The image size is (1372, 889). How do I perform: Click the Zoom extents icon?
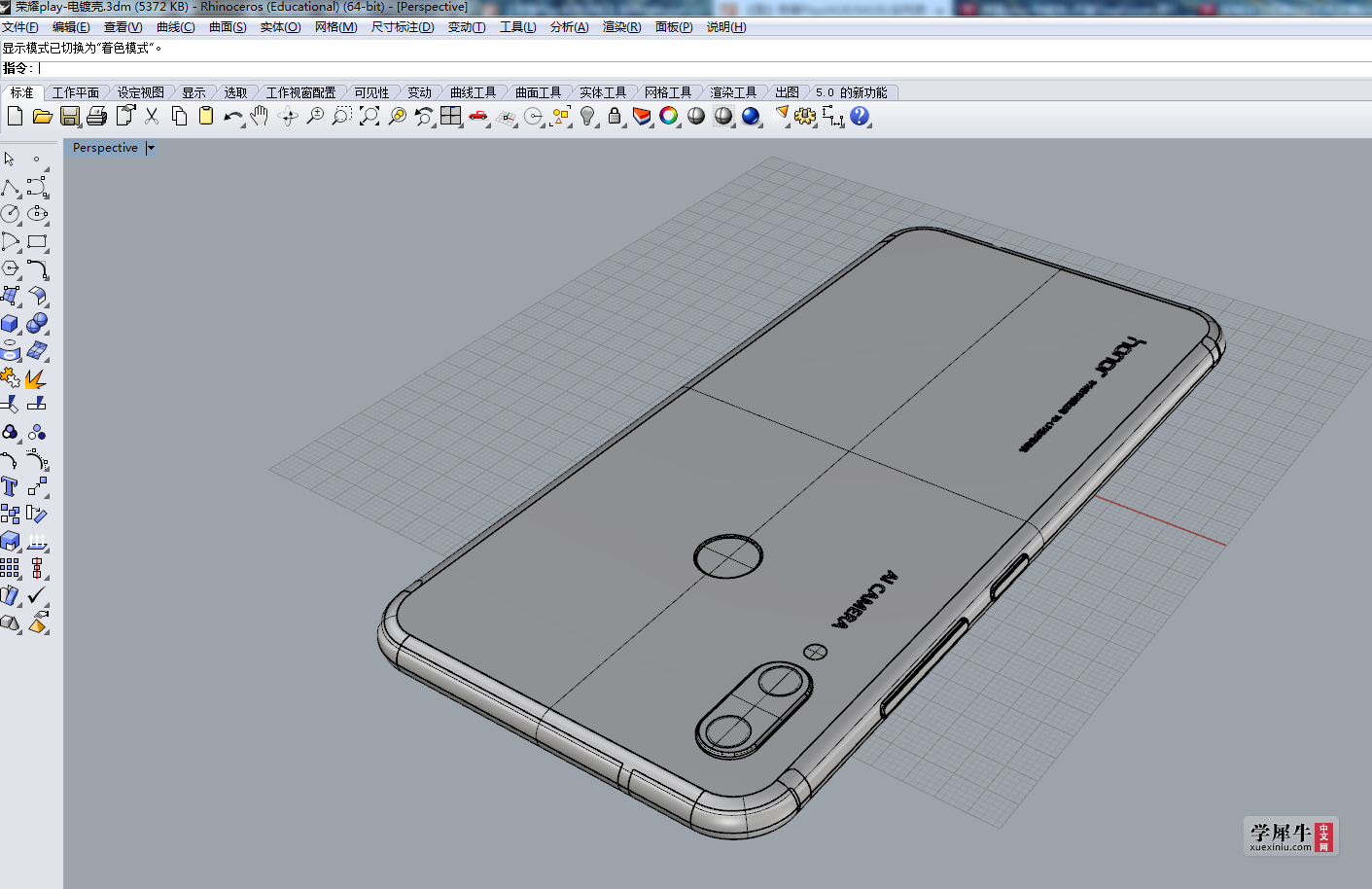coord(369,116)
